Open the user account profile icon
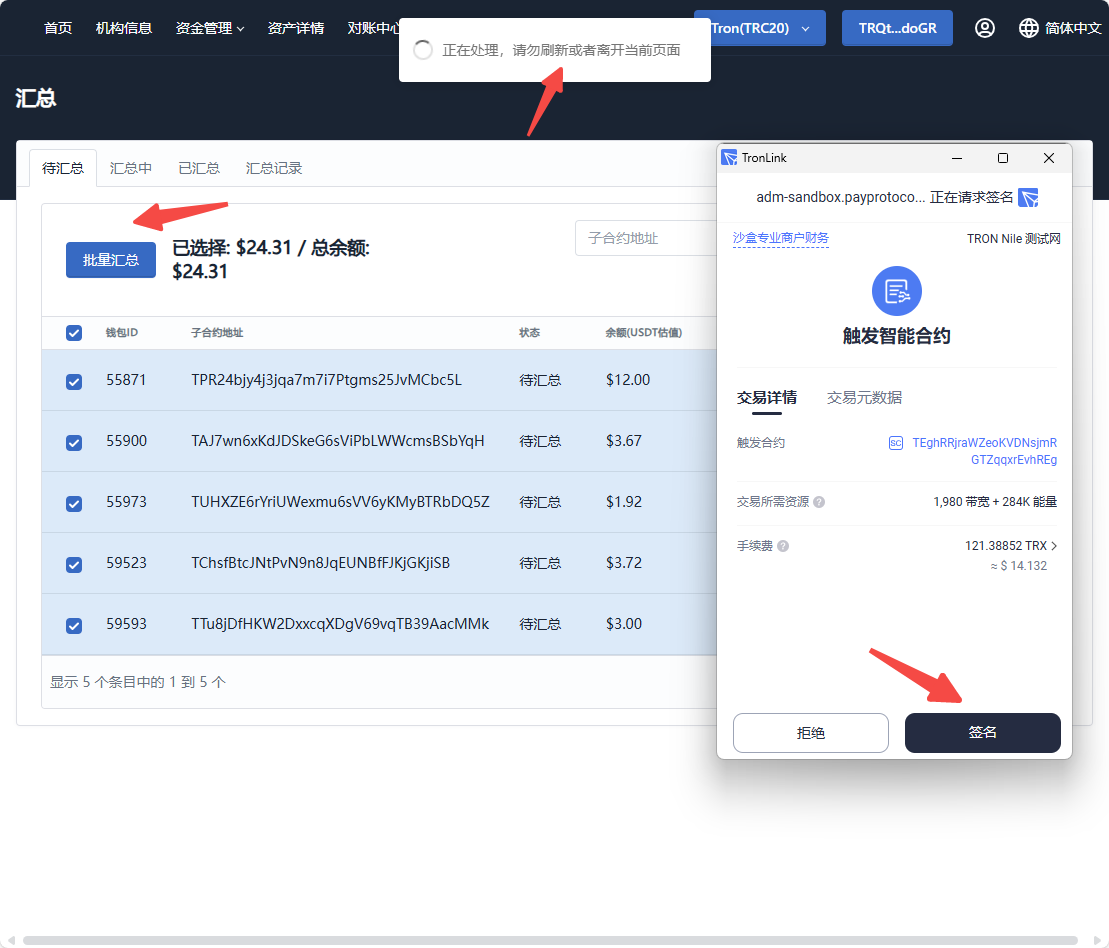 [x=985, y=28]
